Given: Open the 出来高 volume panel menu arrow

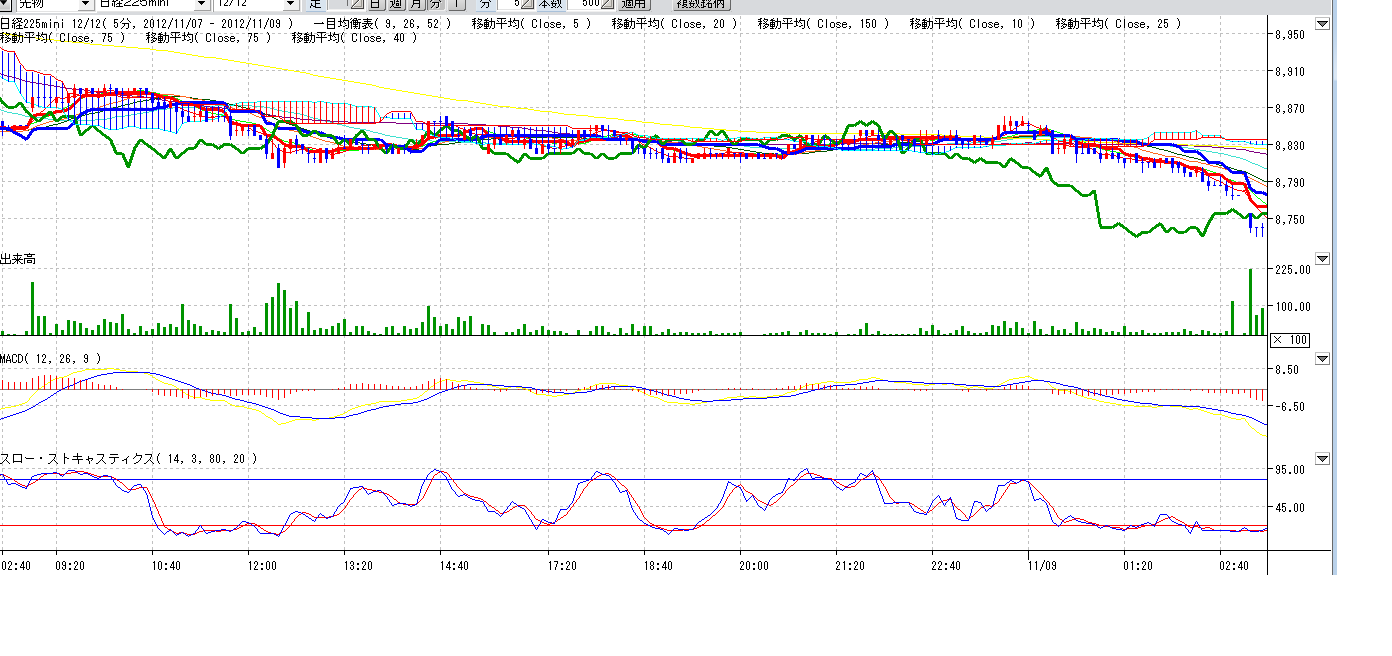Looking at the screenshot, I should pos(1323,259).
